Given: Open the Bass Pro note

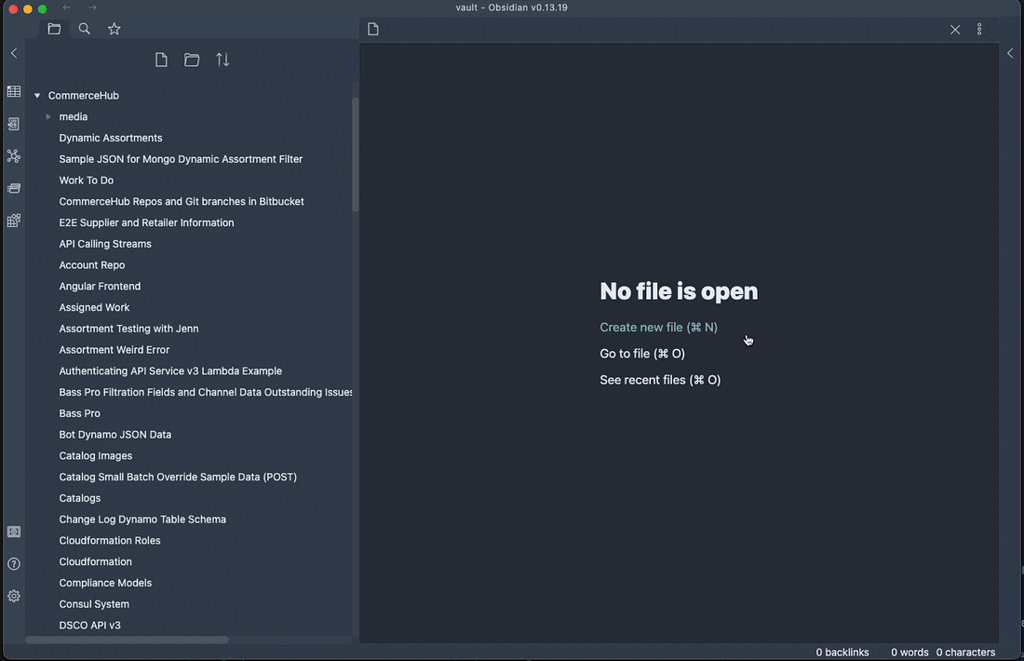Looking at the screenshot, I should pos(80,413).
